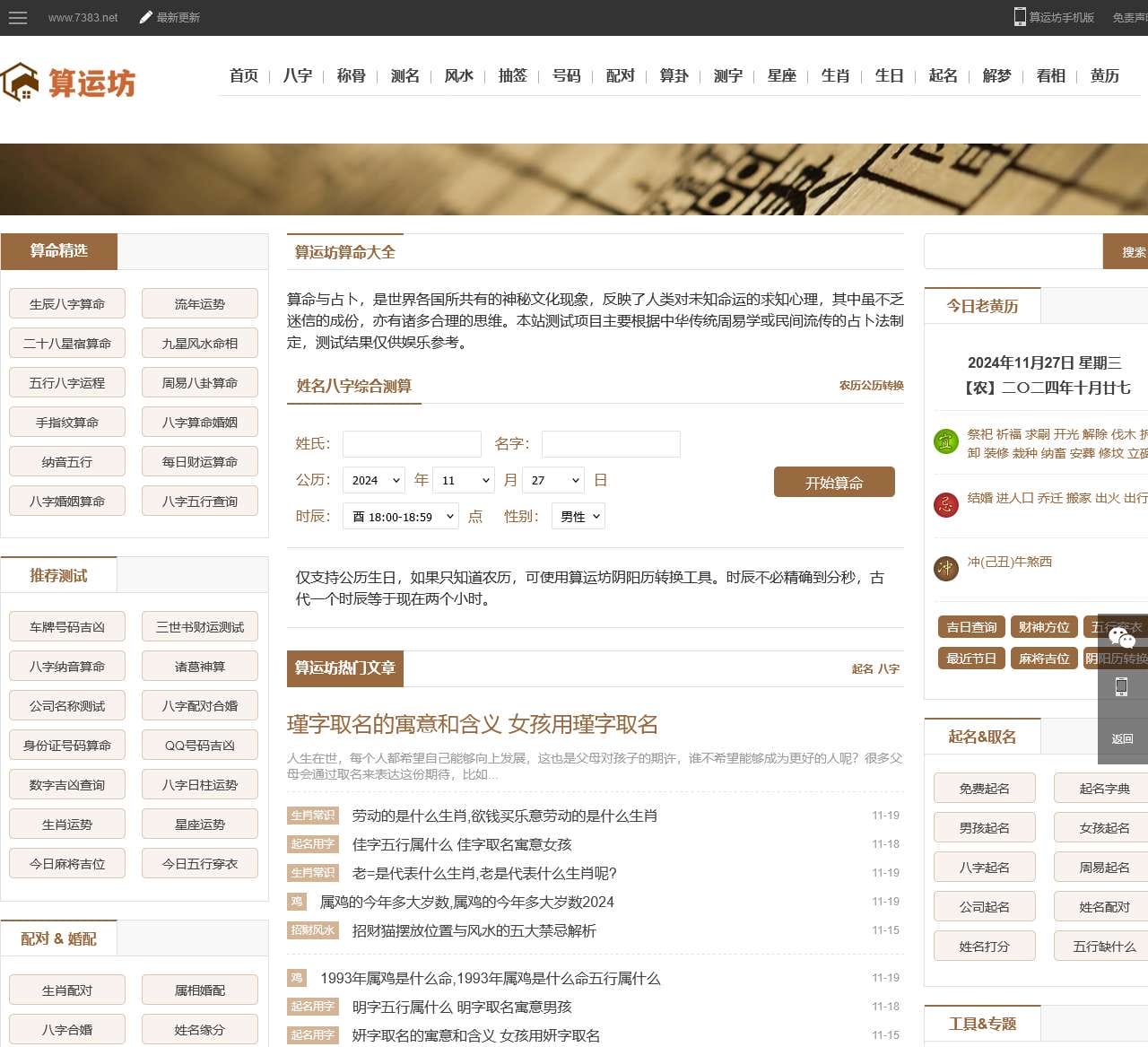The width and height of the screenshot is (1148, 1047).
Task: Open 八字 navigation item
Action: coord(298,75)
